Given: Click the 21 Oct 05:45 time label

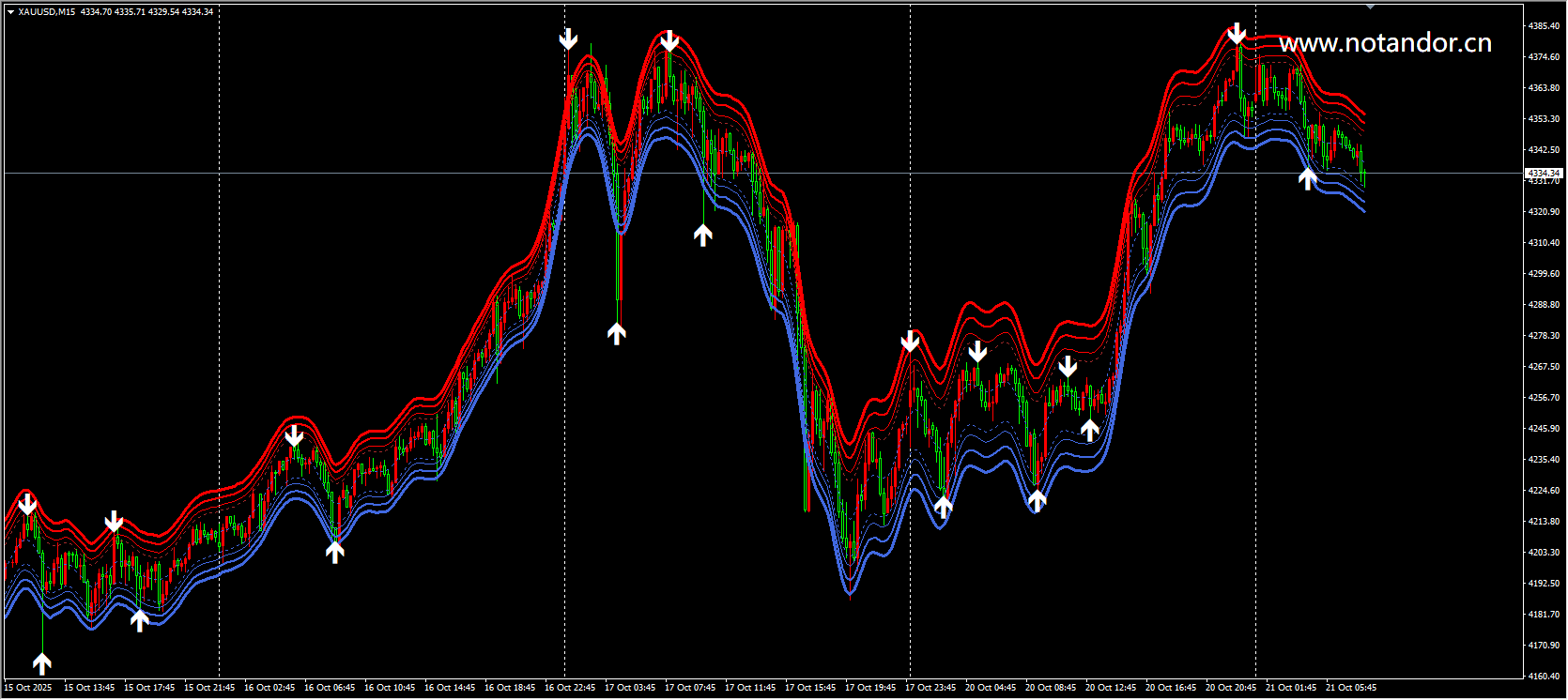Looking at the screenshot, I should click(x=1351, y=688).
